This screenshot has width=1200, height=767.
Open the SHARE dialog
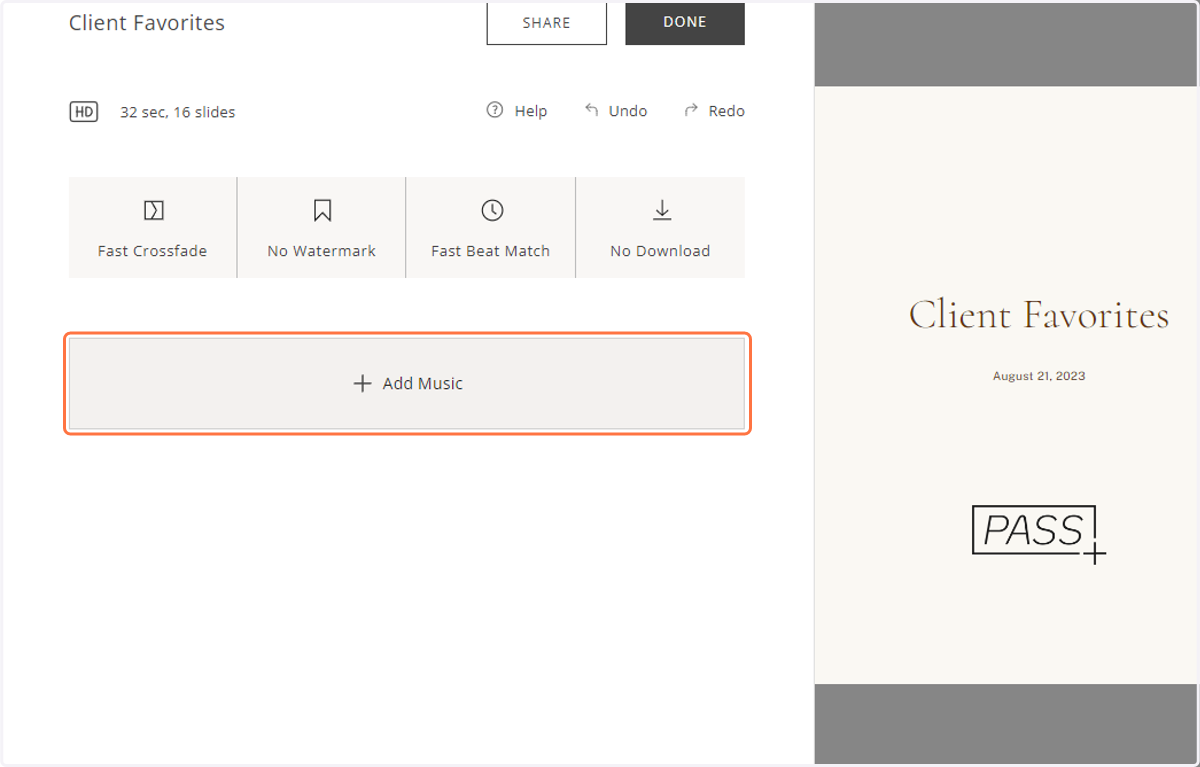coord(546,22)
